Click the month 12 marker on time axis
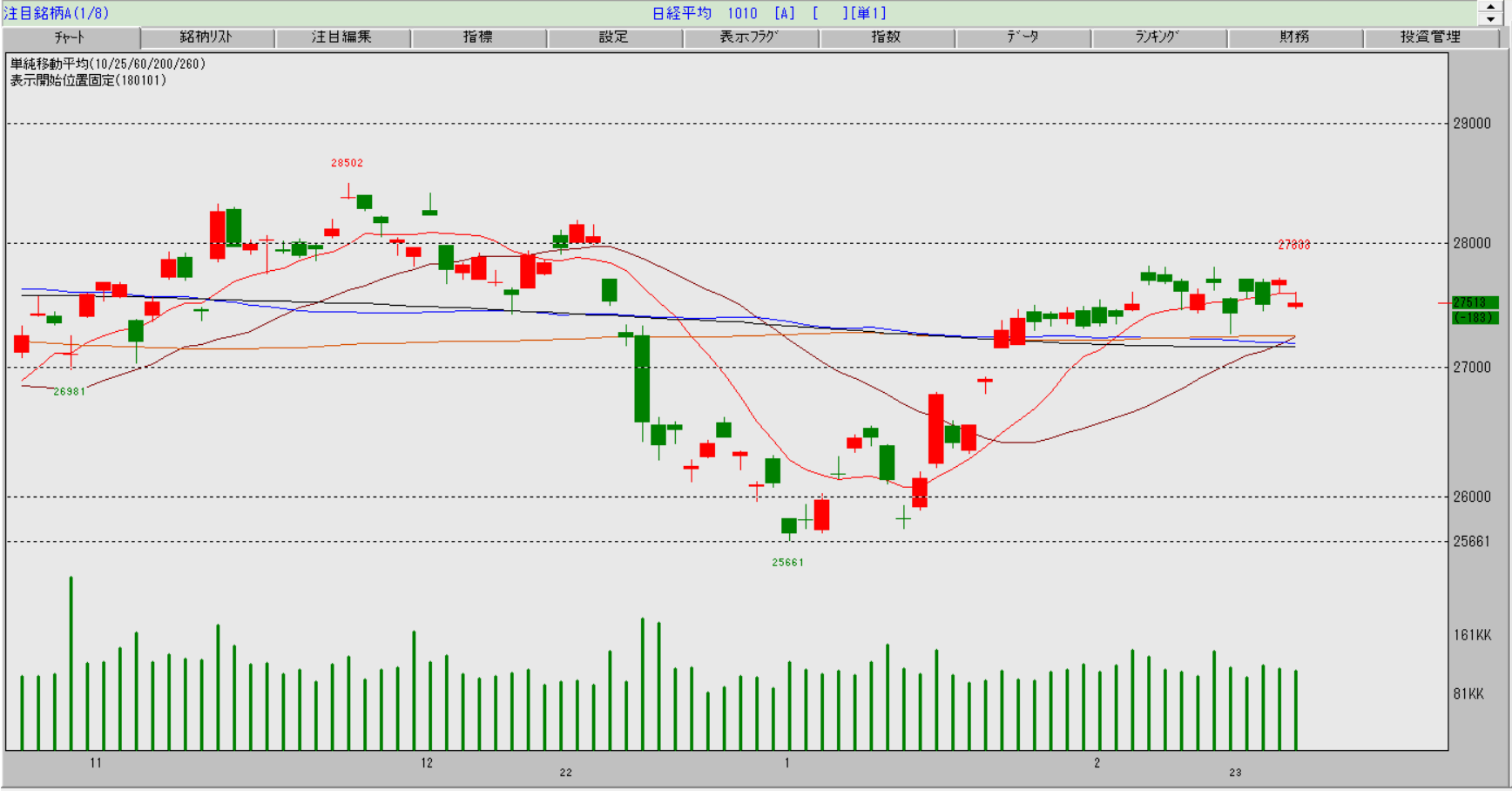 click(x=427, y=763)
